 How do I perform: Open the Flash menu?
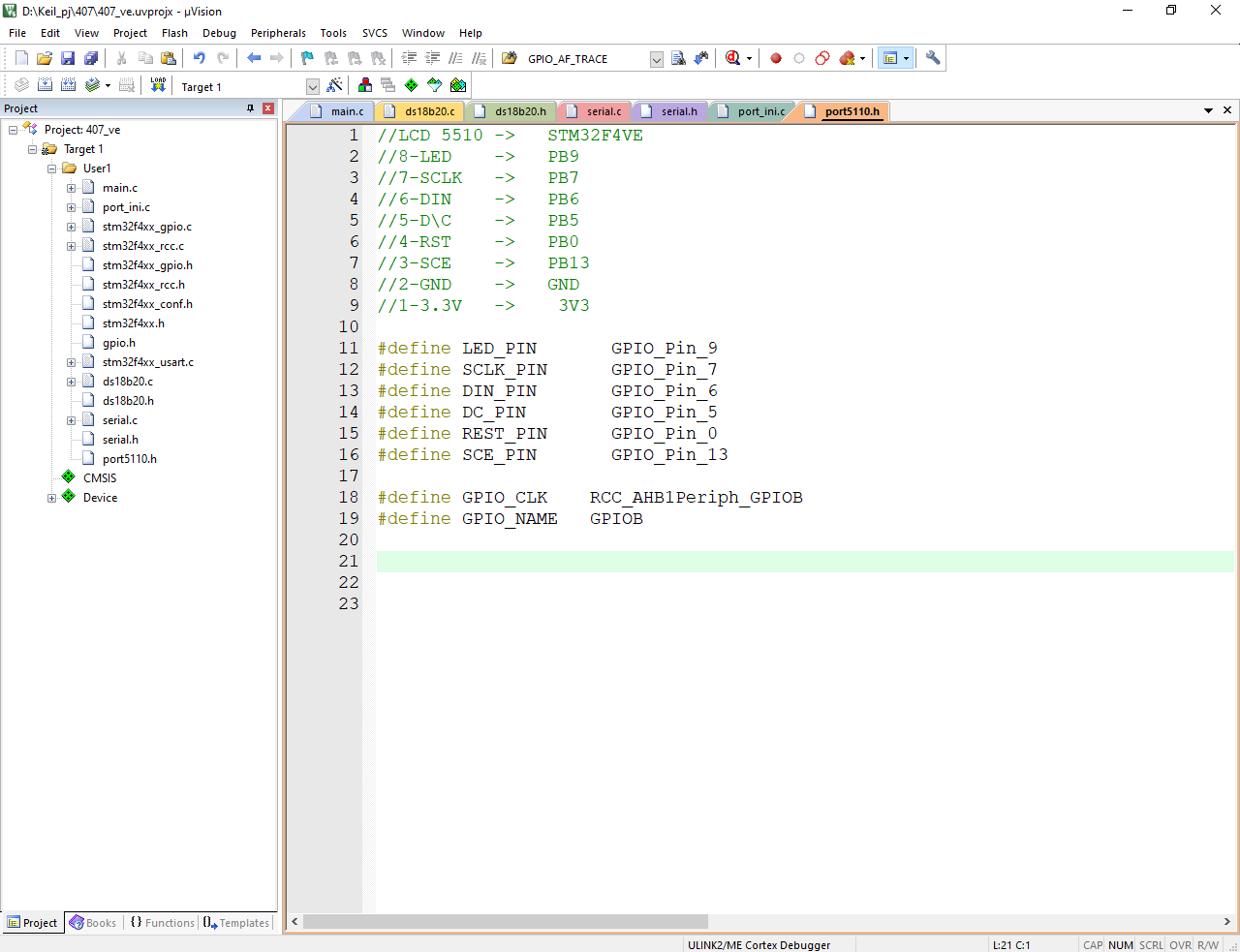(x=174, y=33)
